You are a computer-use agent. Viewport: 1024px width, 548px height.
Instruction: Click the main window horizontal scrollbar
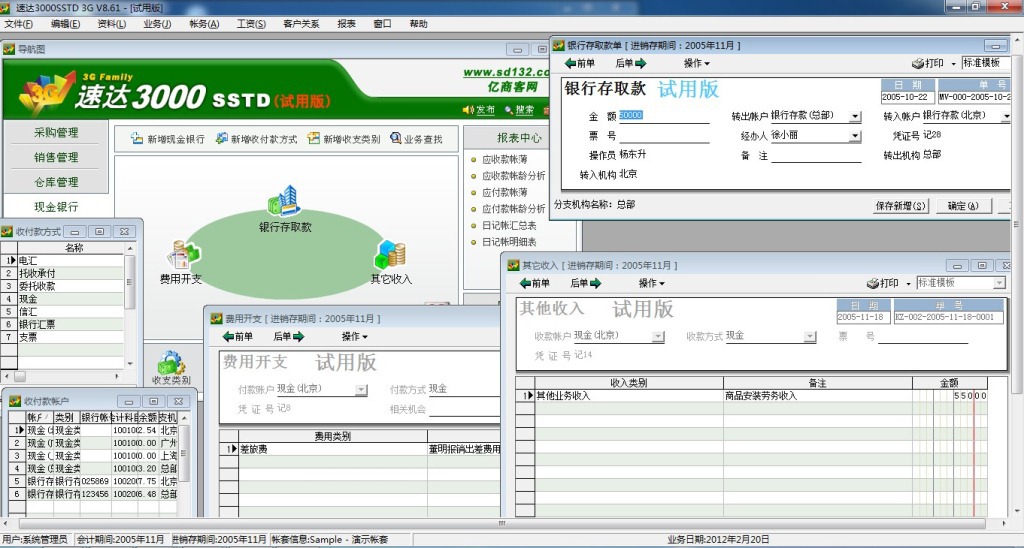[502, 524]
